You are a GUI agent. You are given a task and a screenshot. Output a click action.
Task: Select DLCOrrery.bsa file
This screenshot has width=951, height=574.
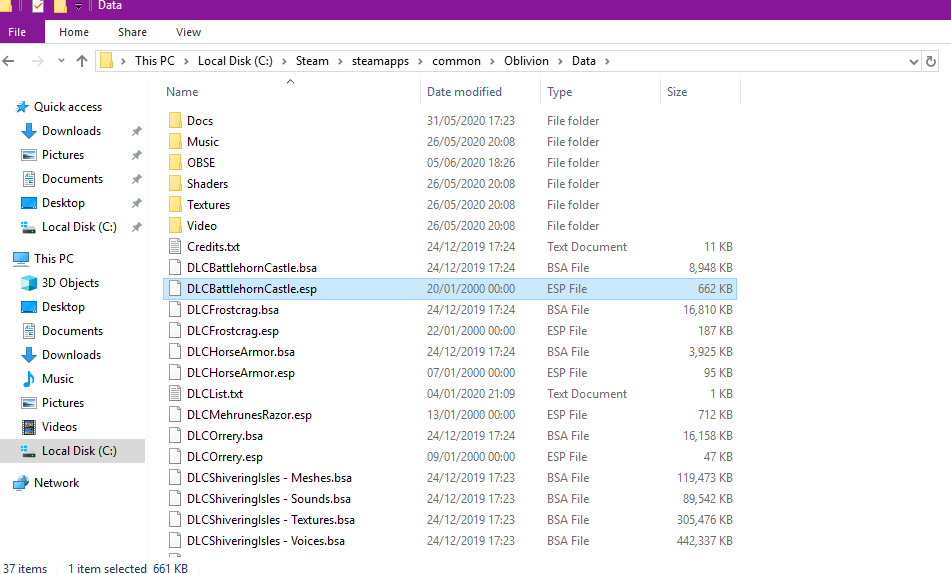(x=225, y=436)
